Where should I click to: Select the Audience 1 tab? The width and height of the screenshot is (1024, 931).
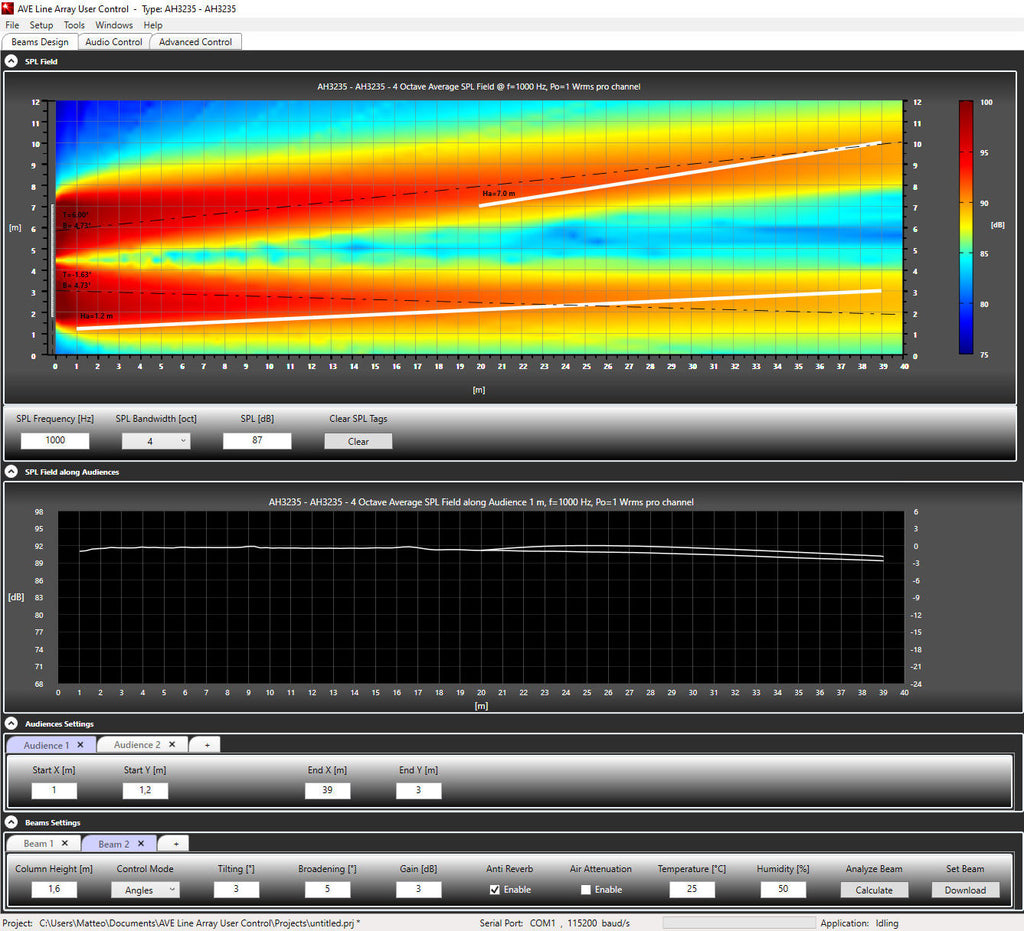click(x=46, y=745)
